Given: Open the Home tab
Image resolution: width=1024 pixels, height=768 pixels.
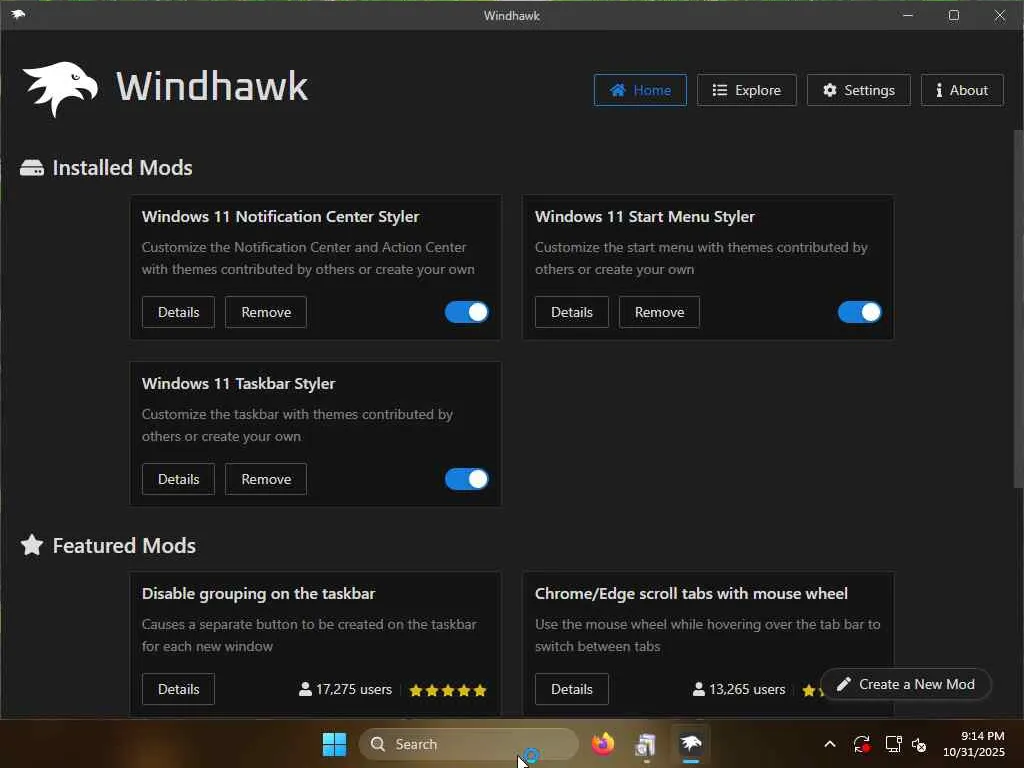Looking at the screenshot, I should (640, 90).
